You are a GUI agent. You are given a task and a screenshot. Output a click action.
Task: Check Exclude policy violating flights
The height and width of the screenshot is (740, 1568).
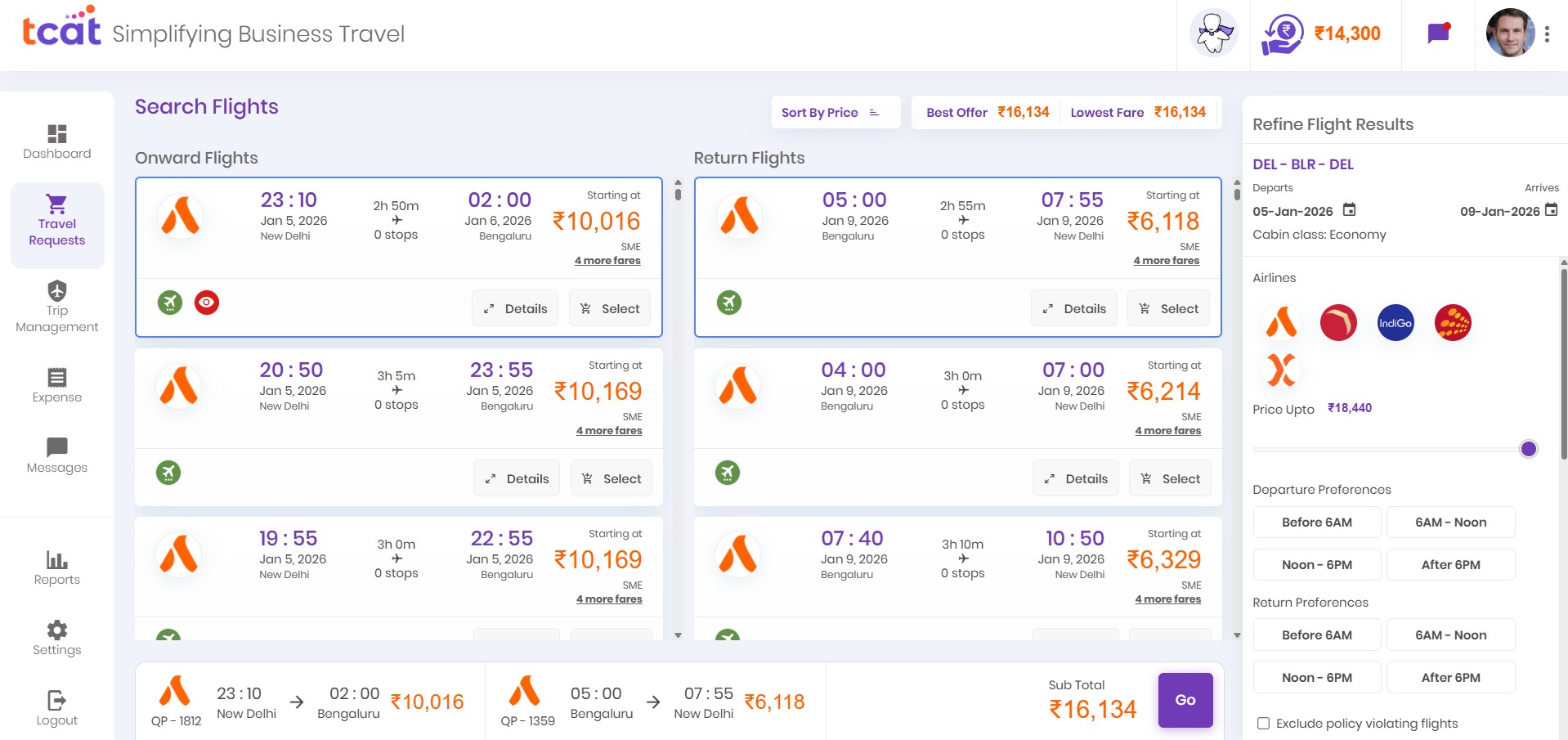pyautogui.click(x=1263, y=724)
